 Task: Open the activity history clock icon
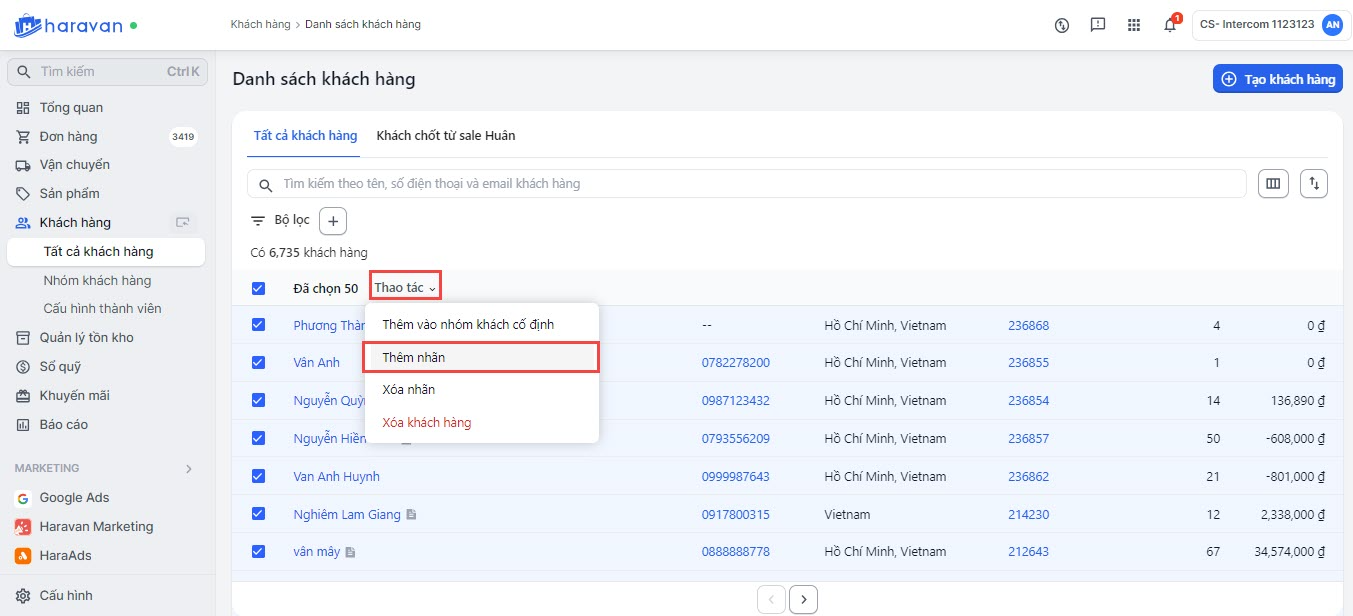[1062, 25]
